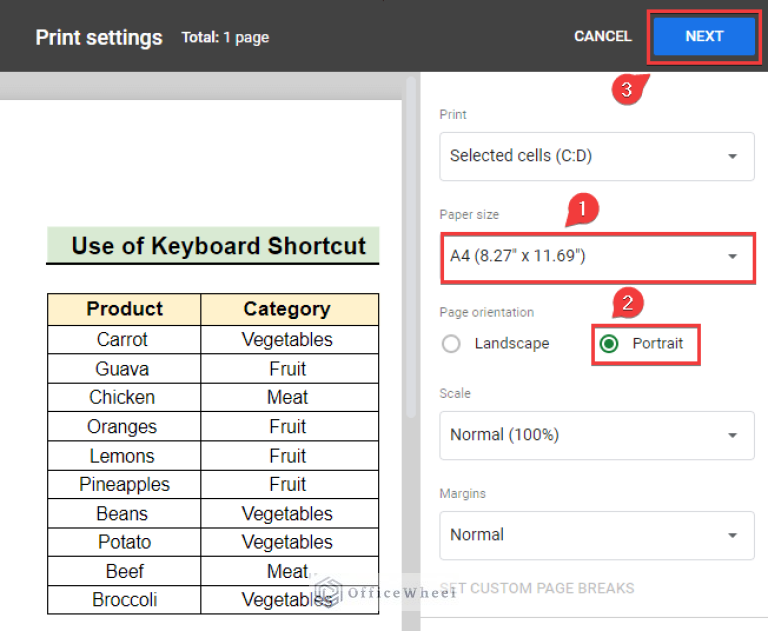Click the OfficeWheel watermark logo

[329, 593]
